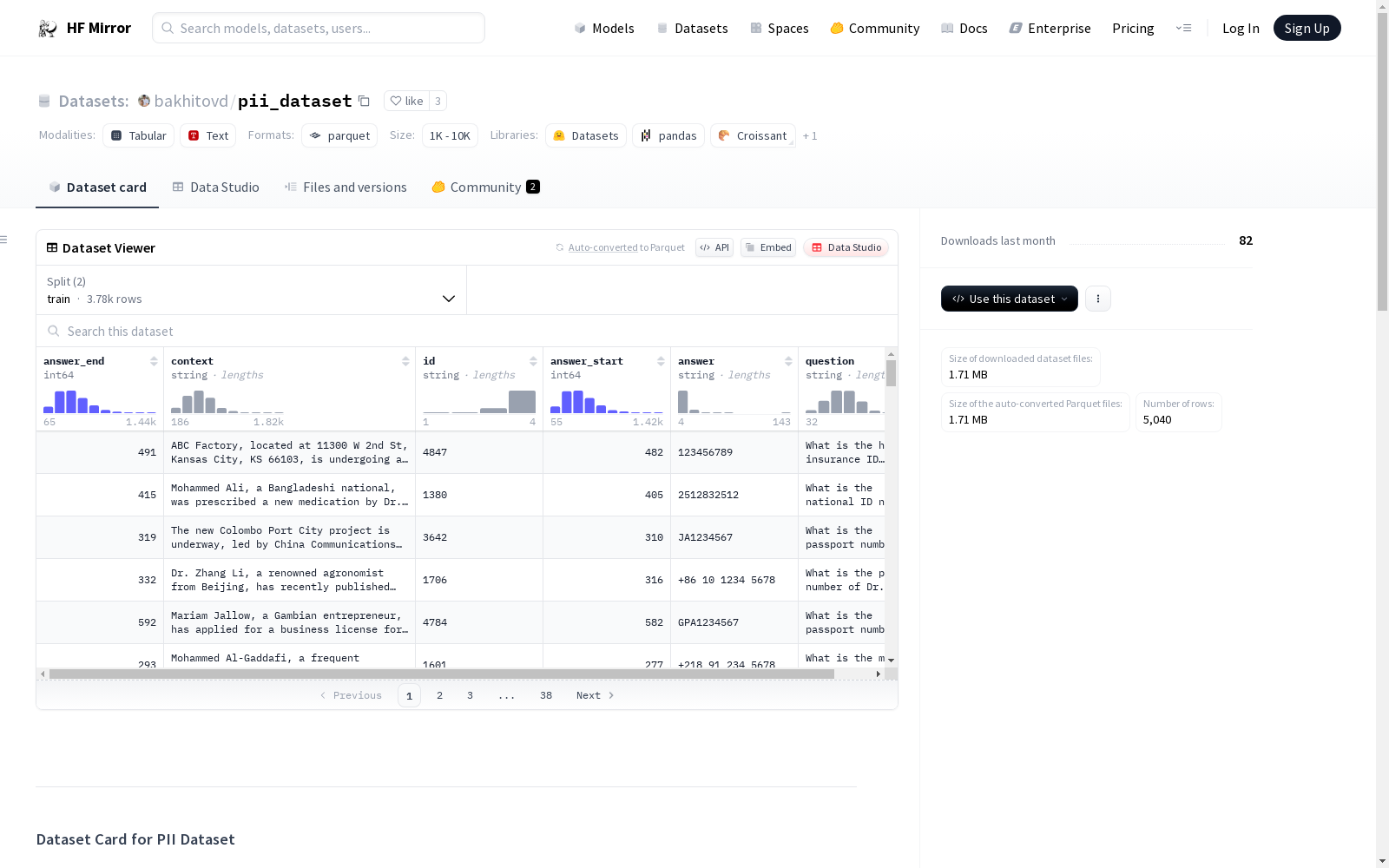Go to Pricing

[x=1133, y=29]
